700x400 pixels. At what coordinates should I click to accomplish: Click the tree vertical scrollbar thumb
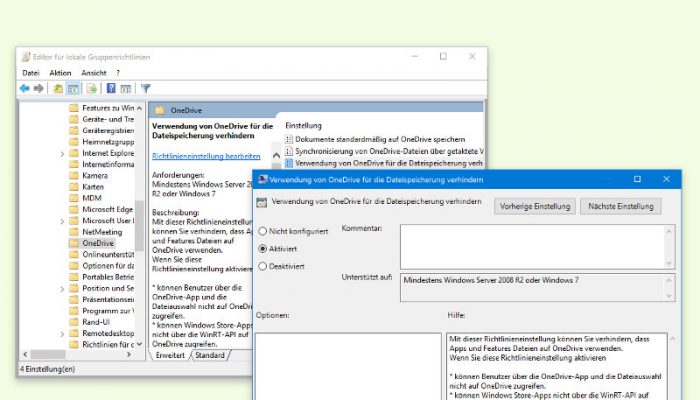[139, 225]
